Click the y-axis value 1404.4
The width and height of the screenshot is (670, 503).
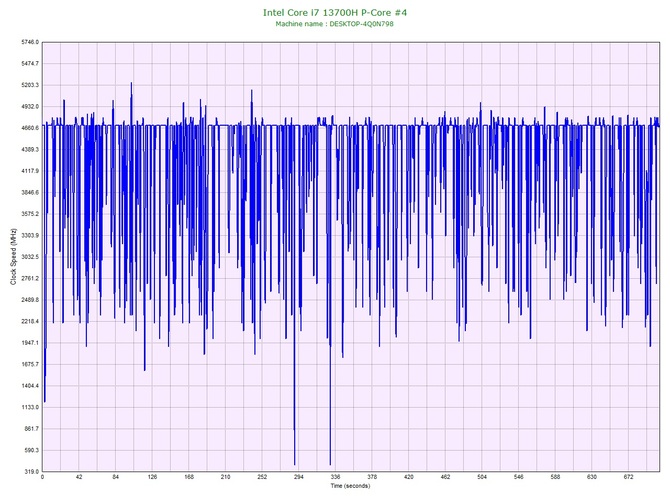tap(29, 386)
